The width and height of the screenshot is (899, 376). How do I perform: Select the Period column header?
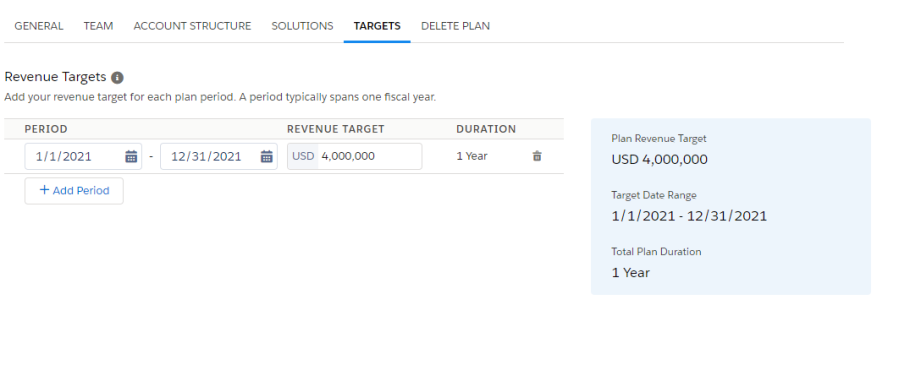[x=46, y=129]
